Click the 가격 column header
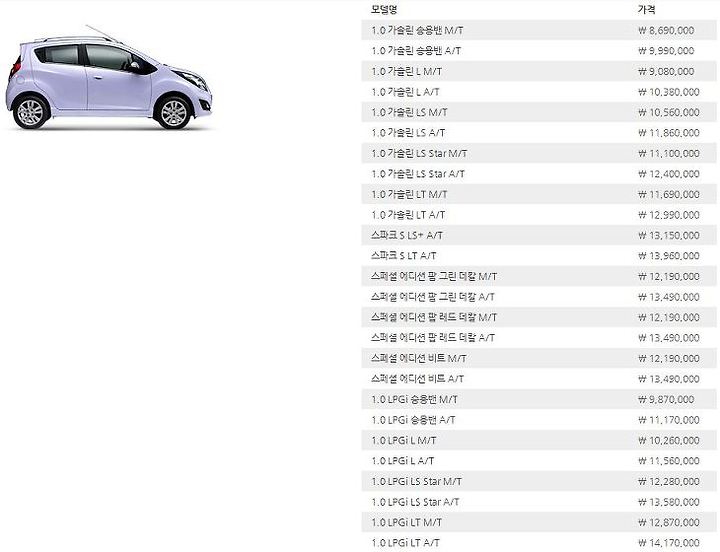Image resolution: width=720 pixels, height=552 pixels. pos(646,9)
